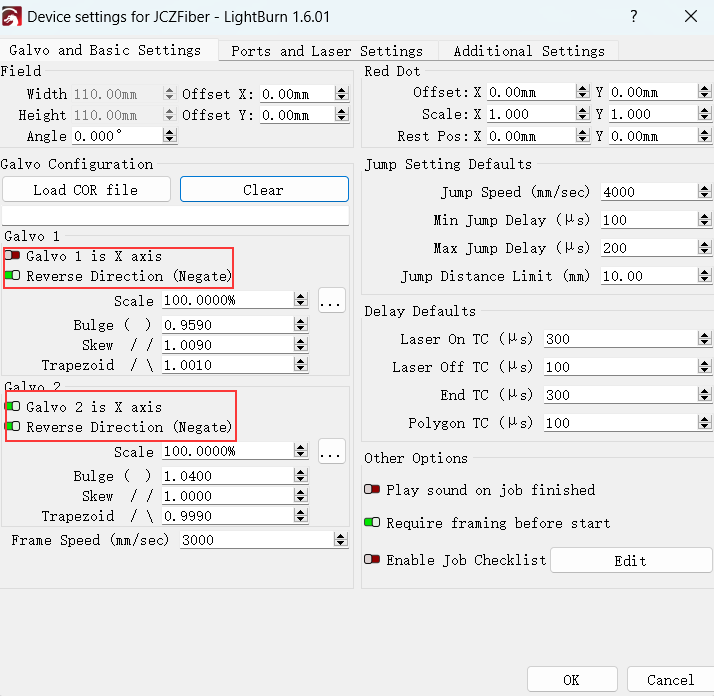The height and width of the screenshot is (696, 714).
Task: Click Jump Distance Limit input field
Action: pyautogui.click(x=649, y=276)
